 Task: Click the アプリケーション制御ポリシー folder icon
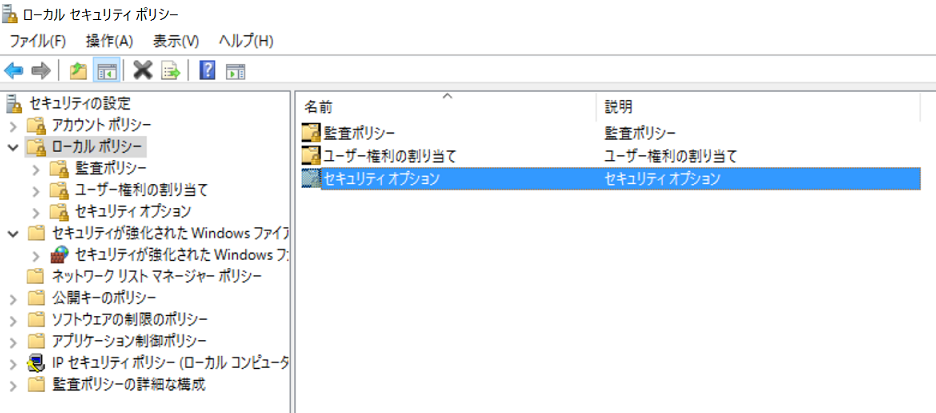click(x=37, y=341)
